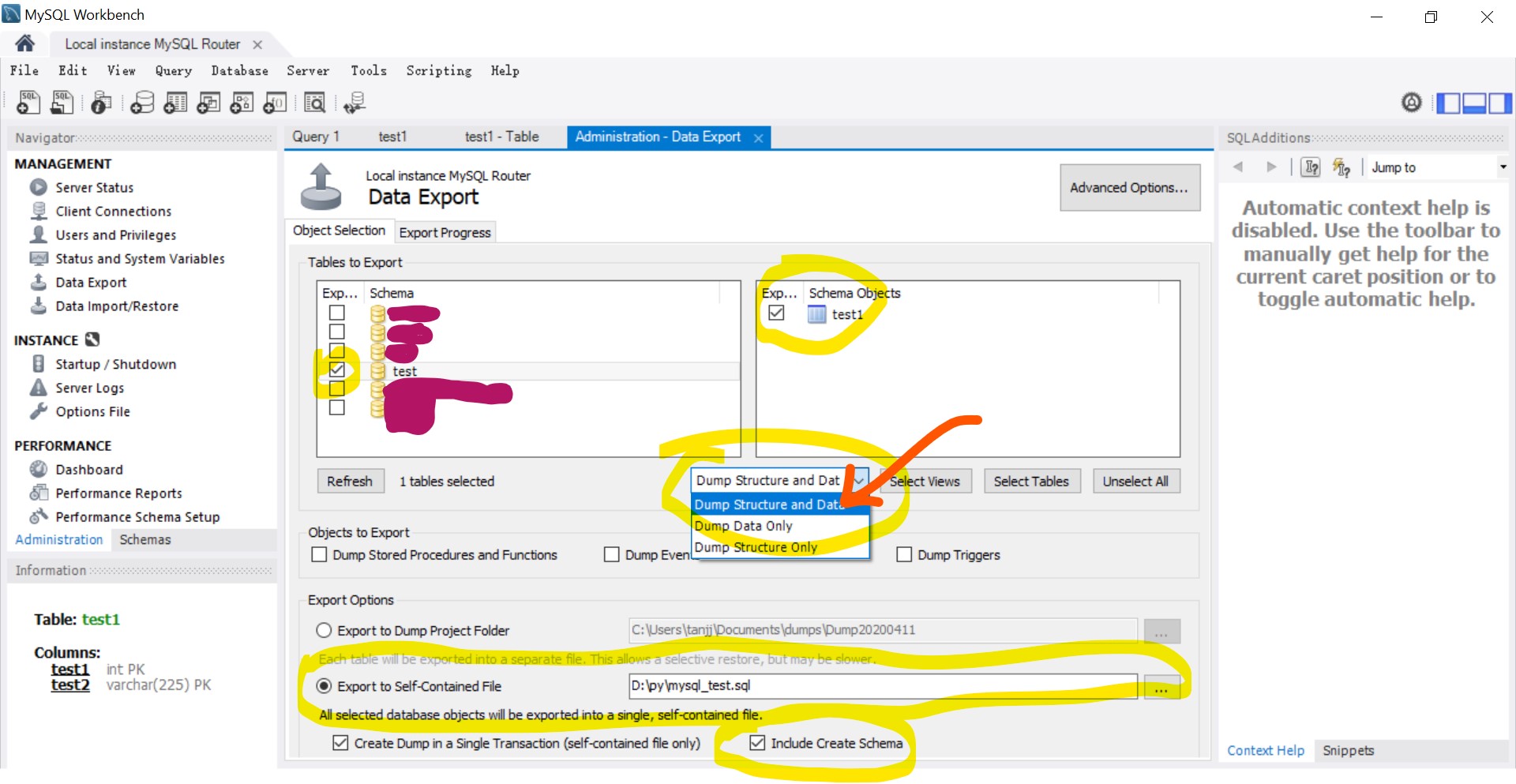1516x784 pixels.
Task: Switch to the Query 1 tab
Action: coord(316,137)
